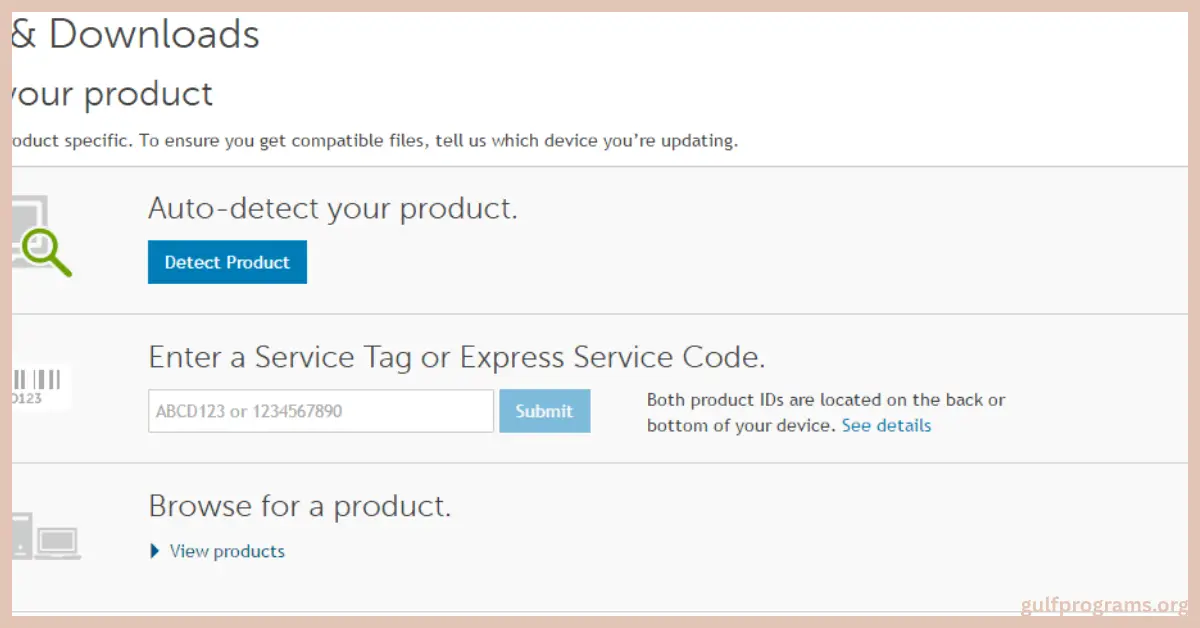Click the 'Both product IDs are located' hint
1200x628 pixels.
825,400
